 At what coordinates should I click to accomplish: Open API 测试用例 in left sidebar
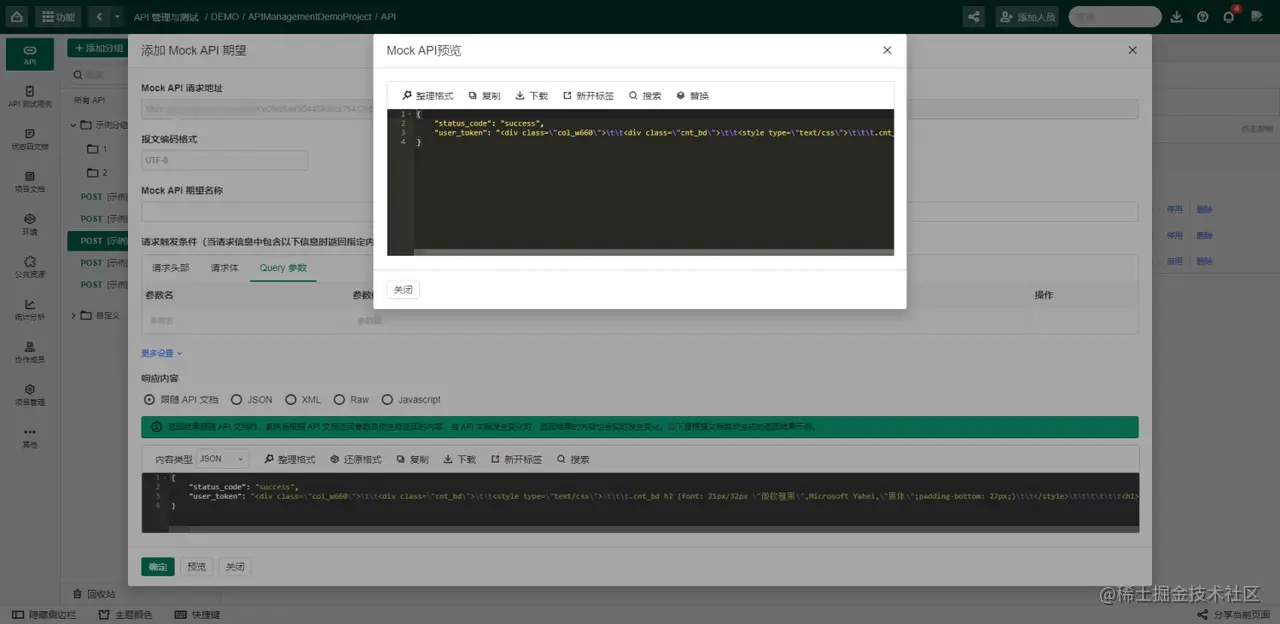[30, 96]
